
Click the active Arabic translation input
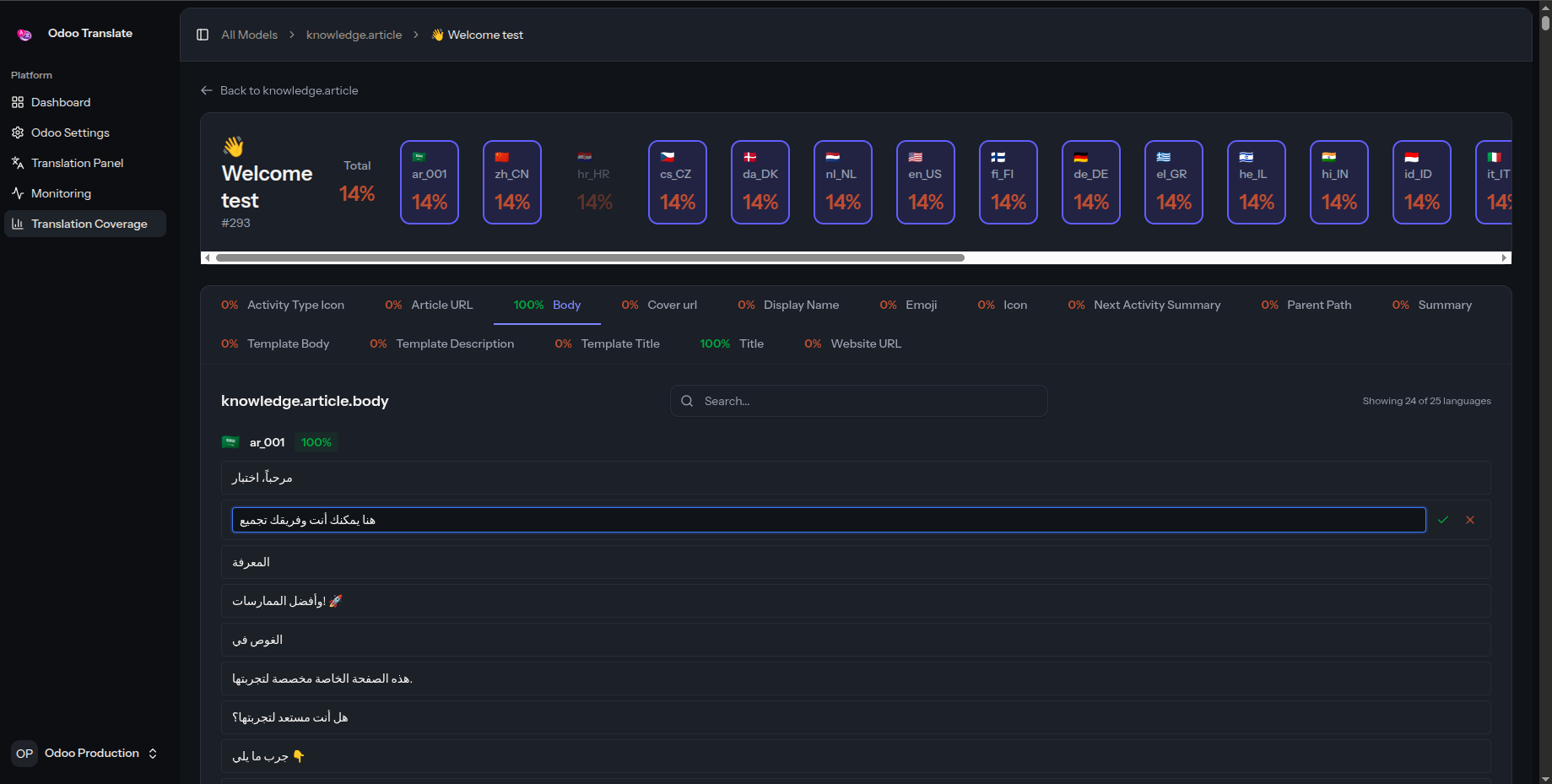(x=829, y=520)
